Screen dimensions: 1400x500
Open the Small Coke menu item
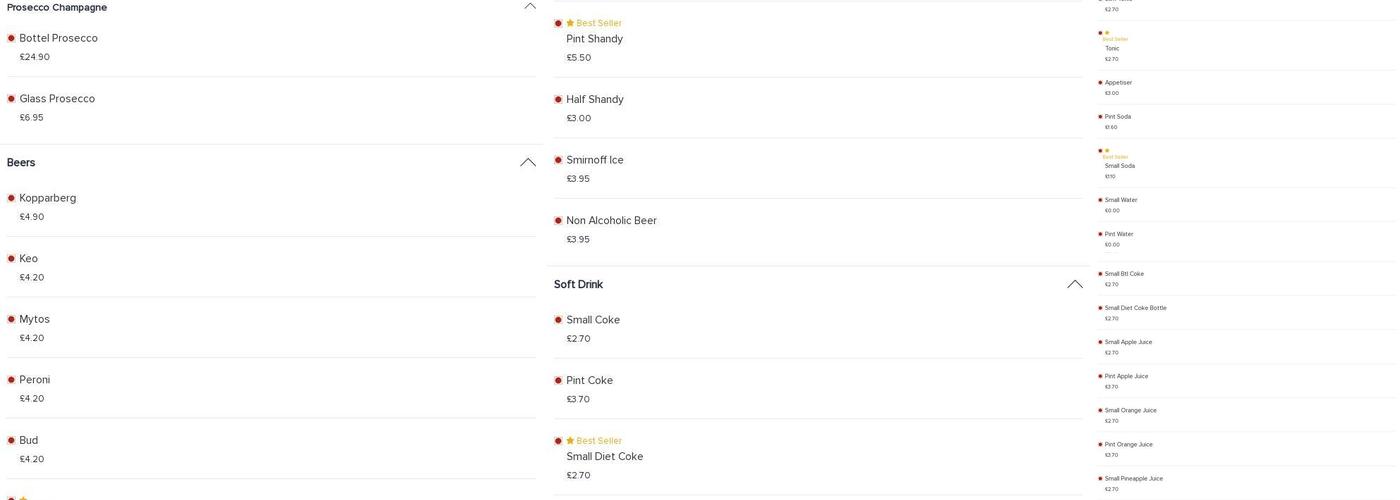pos(593,320)
